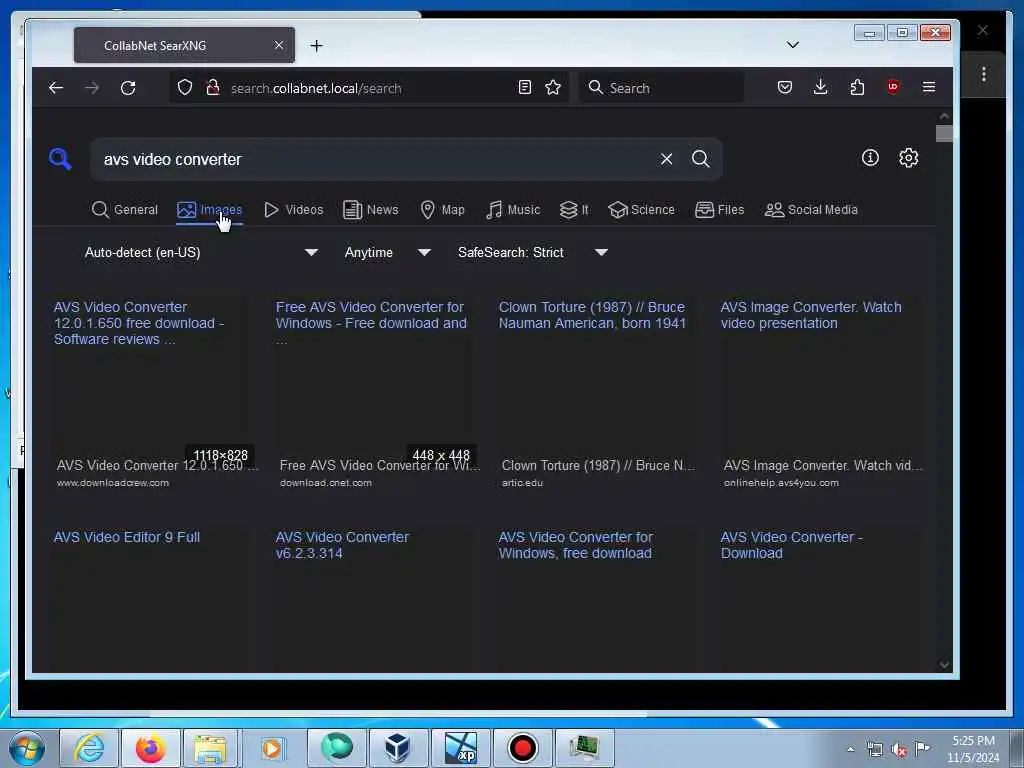Reload the current page

pyautogui.click(x=128, y=88)
